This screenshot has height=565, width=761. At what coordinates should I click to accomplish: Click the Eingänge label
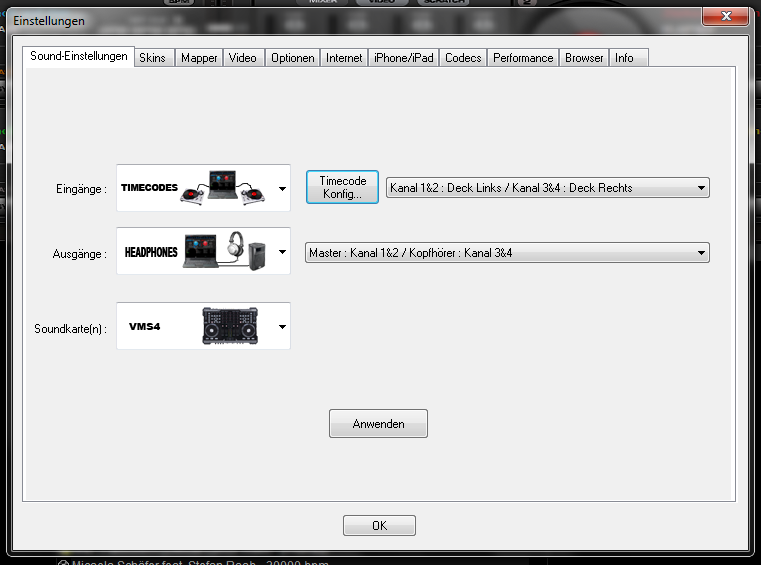(x=81, y=189)
